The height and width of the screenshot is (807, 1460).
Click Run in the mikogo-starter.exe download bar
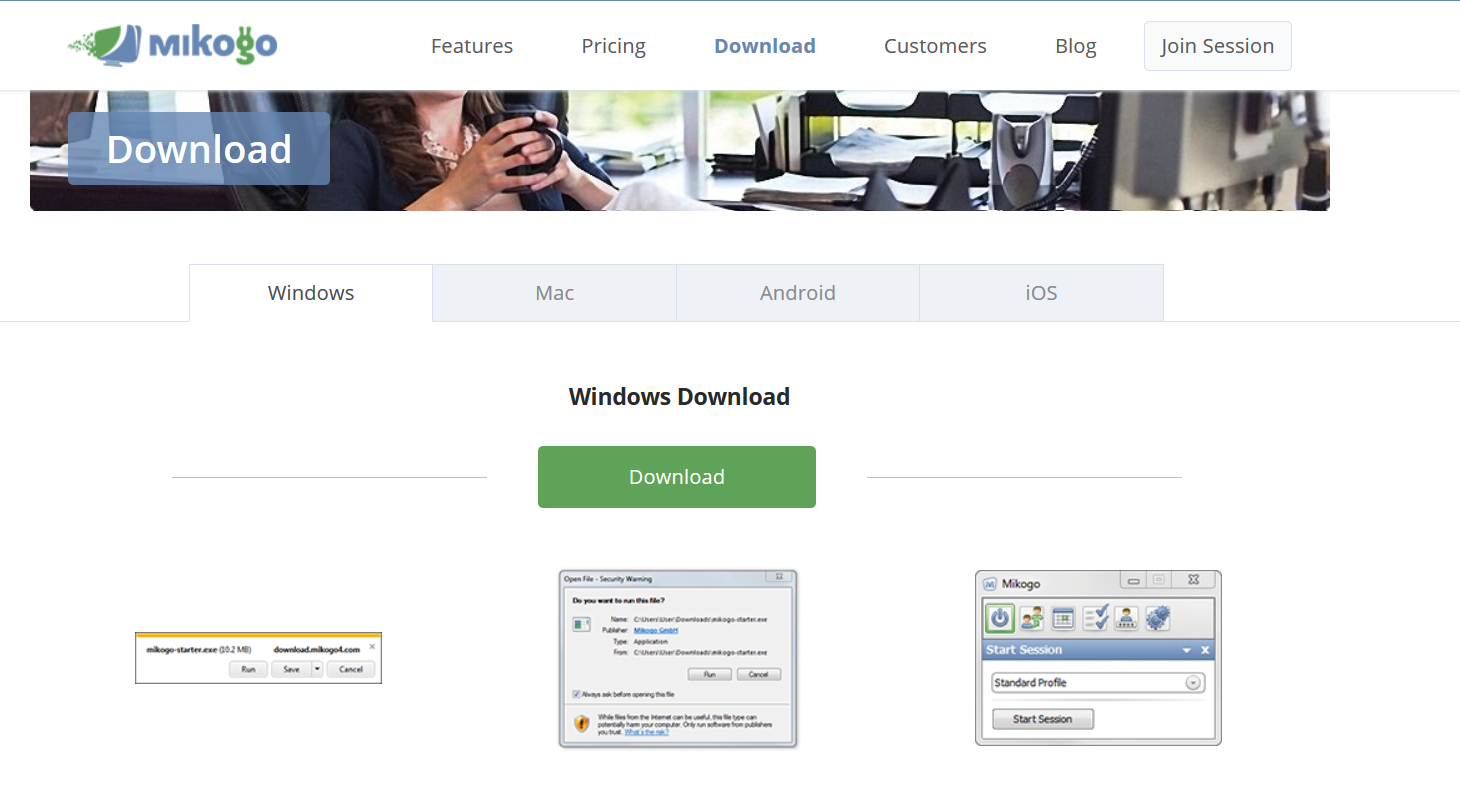coord(249,670)
